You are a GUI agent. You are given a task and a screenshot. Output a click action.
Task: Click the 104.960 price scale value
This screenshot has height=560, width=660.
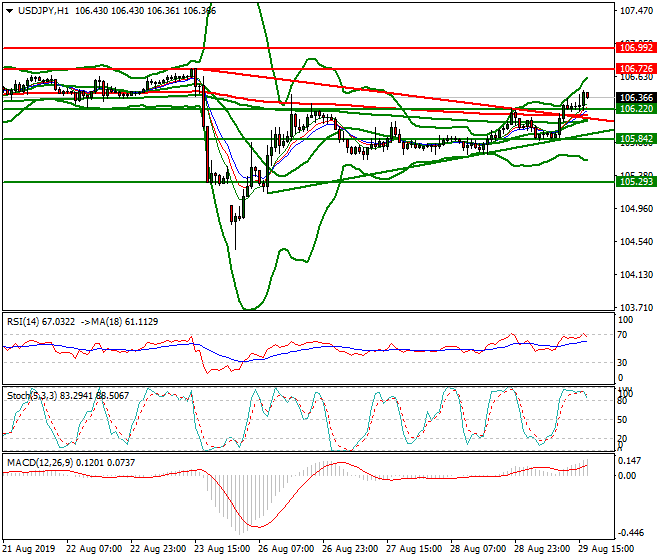tap(636, 209)
